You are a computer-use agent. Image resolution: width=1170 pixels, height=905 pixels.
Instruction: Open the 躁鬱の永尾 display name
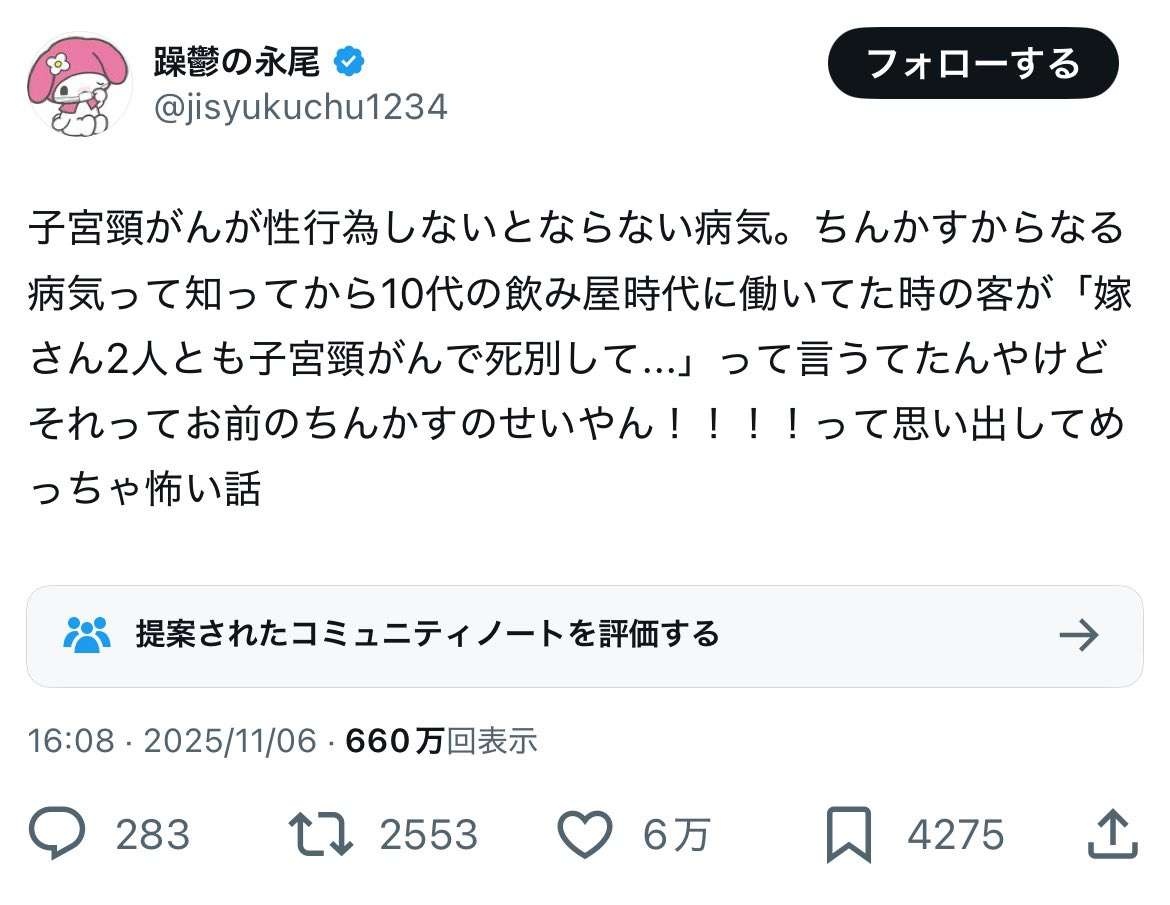click(237, 62)
